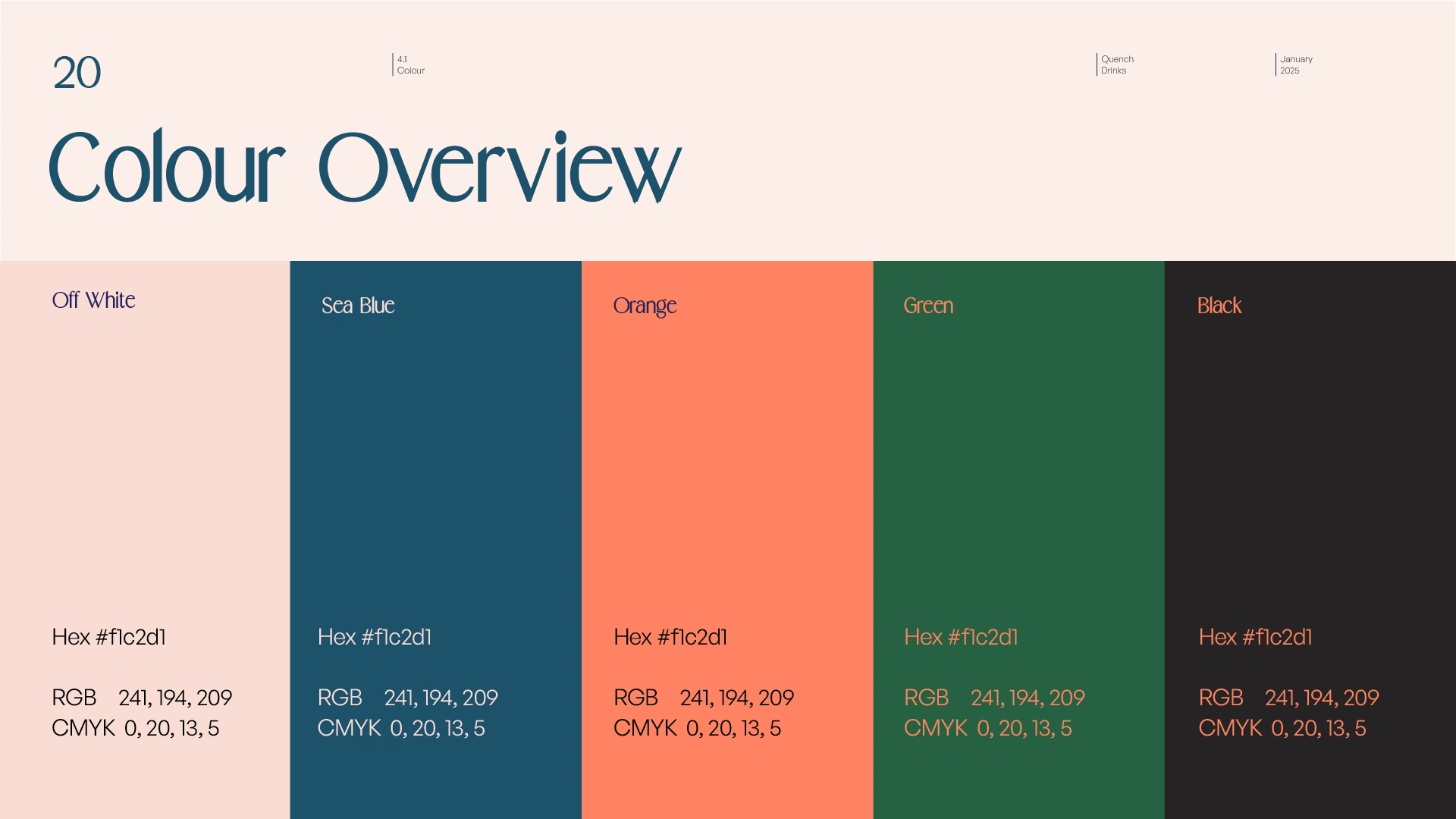Click the Colour Overview heading
Screen dimensions: 1456x819
coord(364,167)
